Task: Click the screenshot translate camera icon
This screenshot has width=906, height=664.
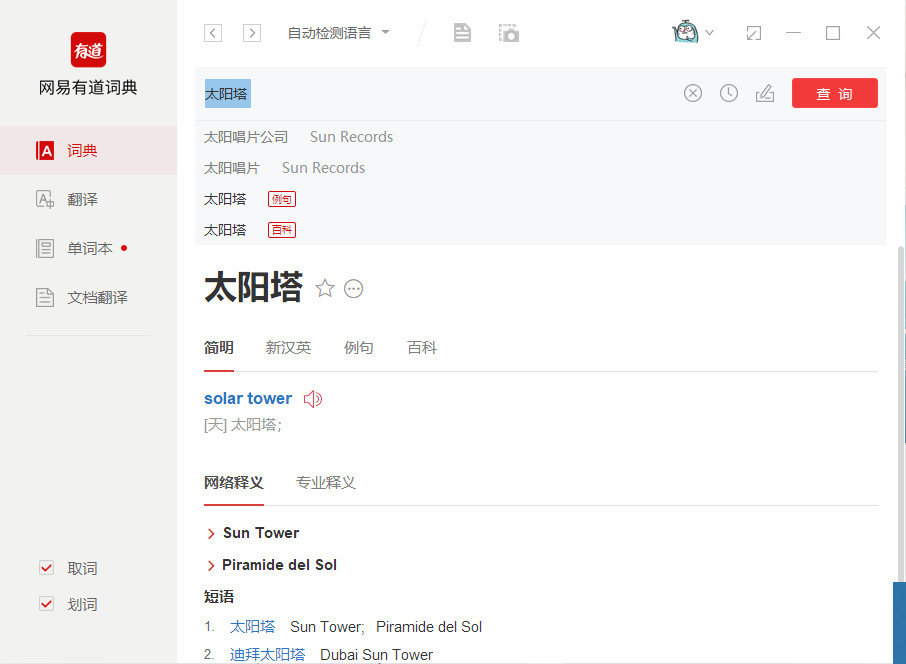Action: [x=509, y=33]
